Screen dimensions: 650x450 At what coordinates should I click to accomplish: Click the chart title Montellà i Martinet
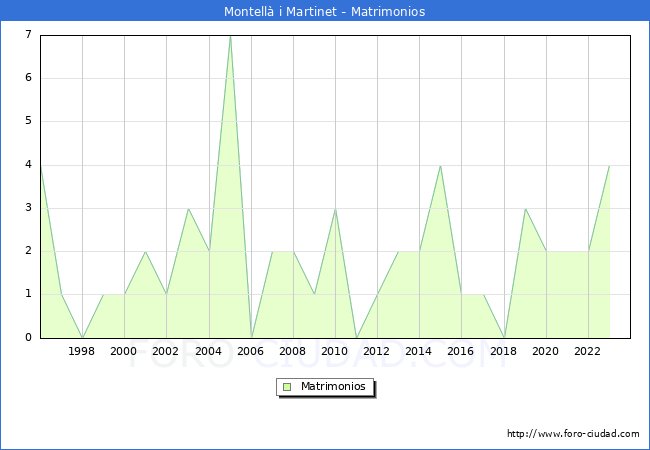pyautogui.click(x=324, y=11)
